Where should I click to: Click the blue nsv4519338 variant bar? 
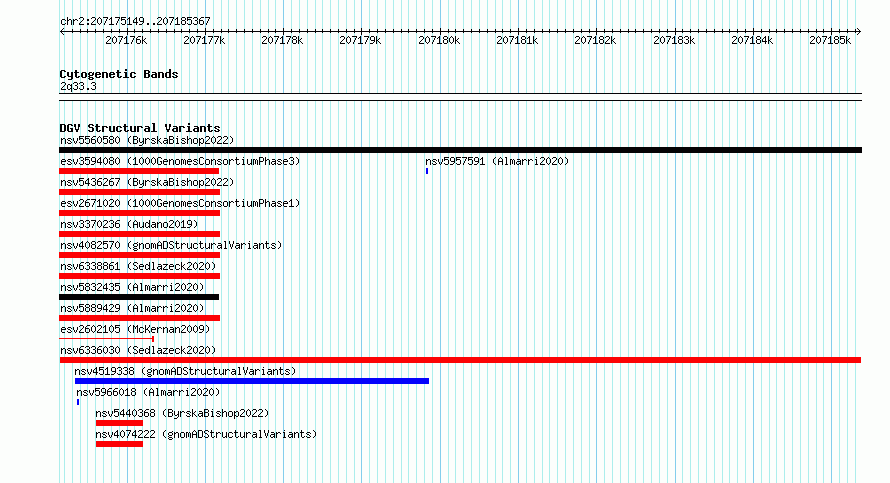coord(252,381)
